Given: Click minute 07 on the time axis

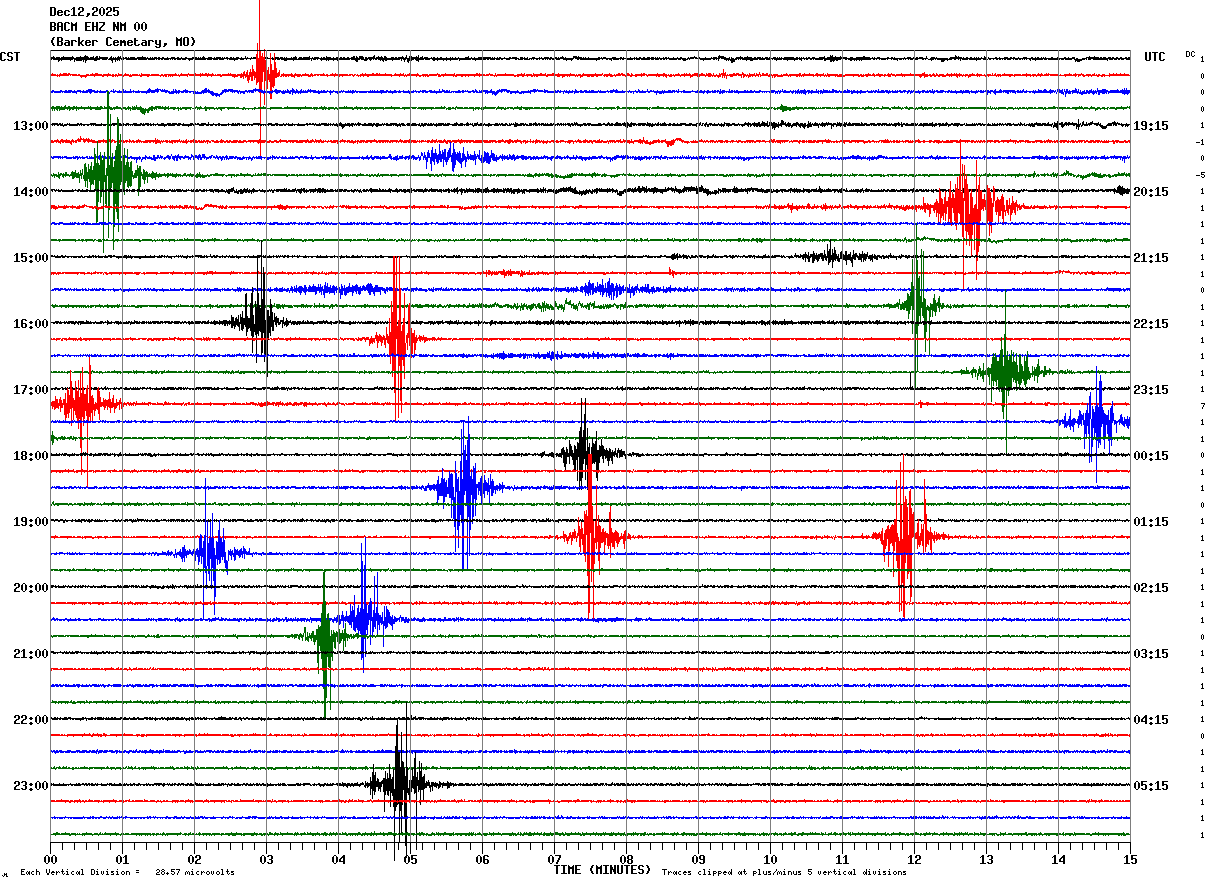Looking at the screenshot, I should 554,859.
